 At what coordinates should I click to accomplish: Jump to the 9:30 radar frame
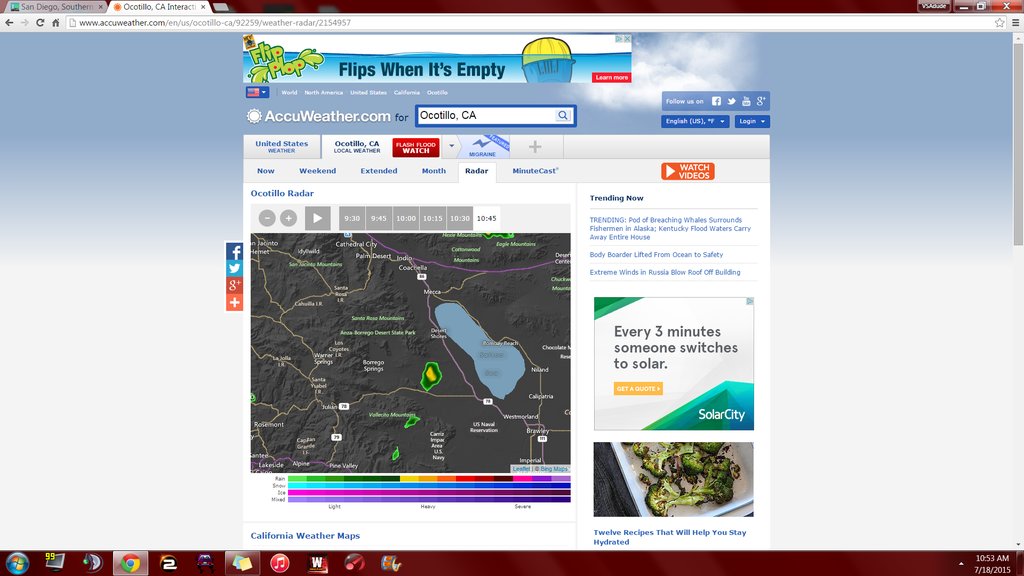click(x=352, y=218)
